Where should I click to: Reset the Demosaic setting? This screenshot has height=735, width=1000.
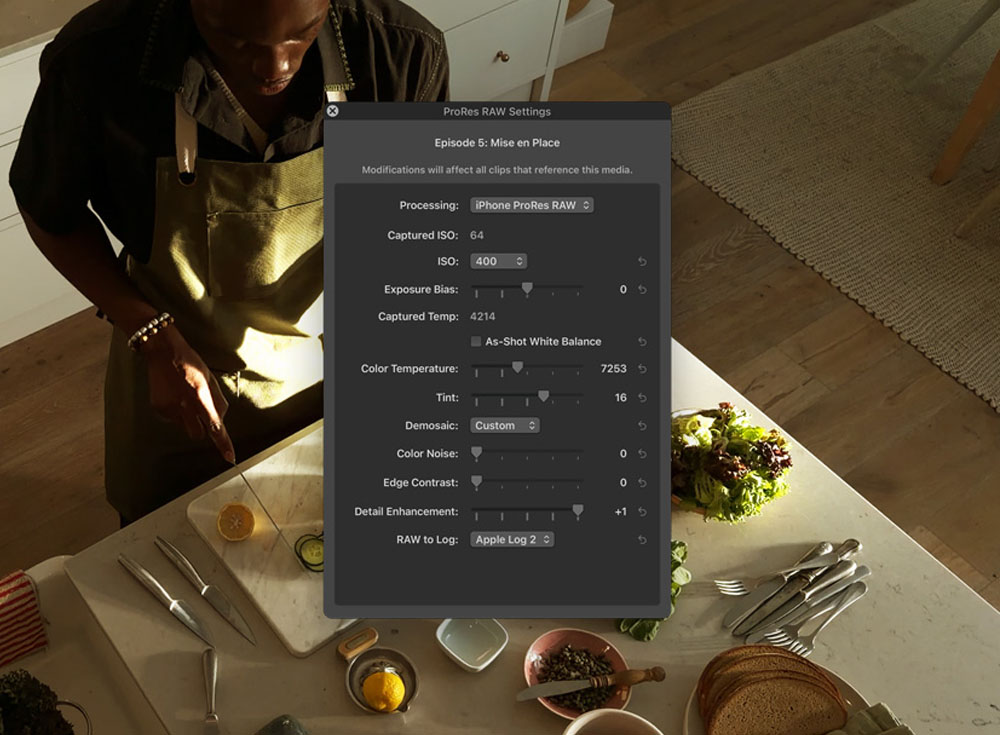point(642,426)
